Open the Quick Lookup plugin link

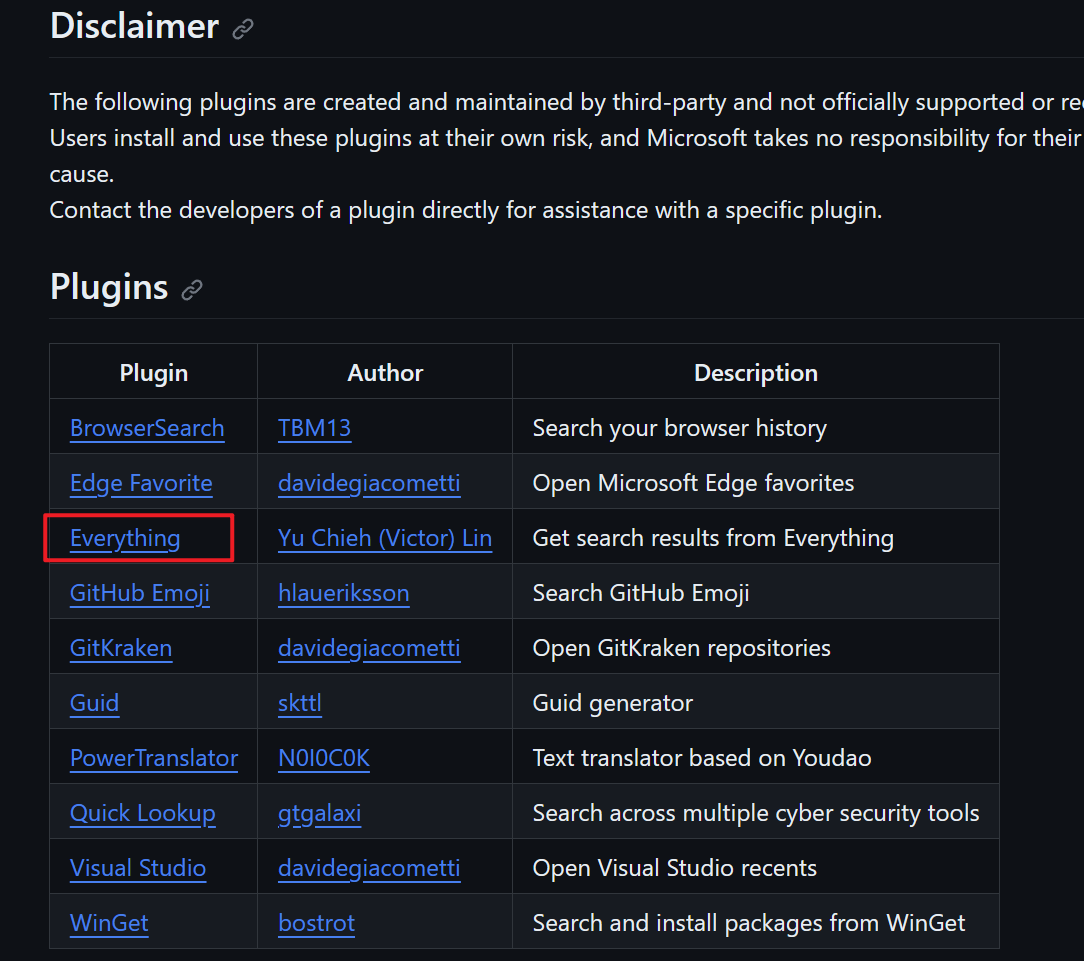pyautogui.click(x=143, y=813)
